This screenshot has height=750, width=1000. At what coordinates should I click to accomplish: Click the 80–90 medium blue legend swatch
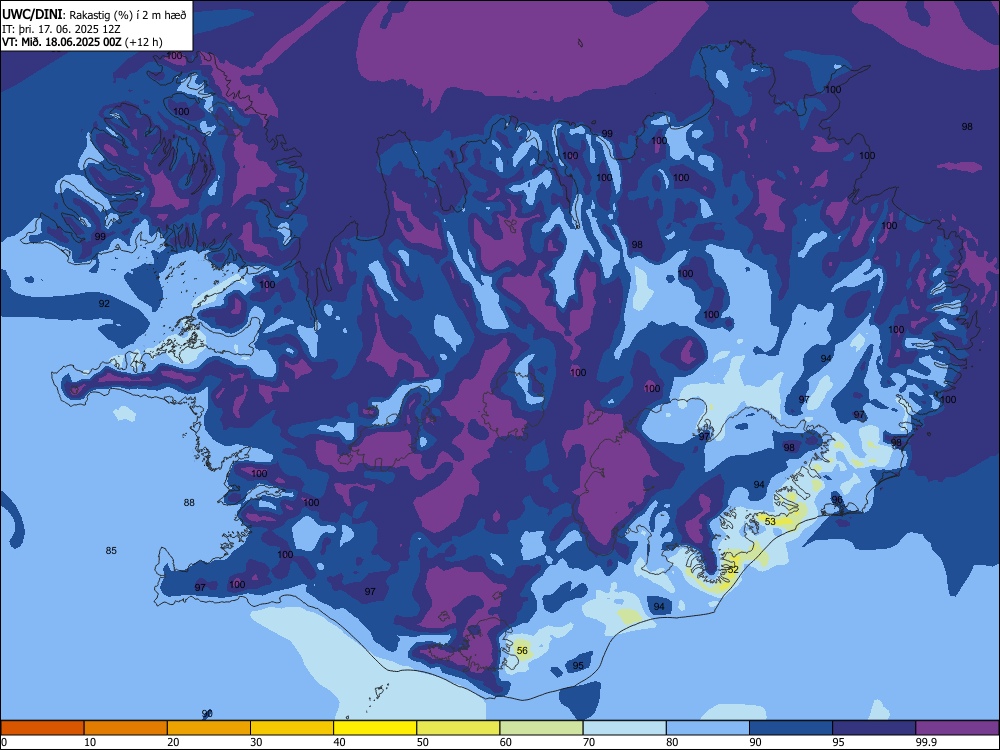click(708, 728)
